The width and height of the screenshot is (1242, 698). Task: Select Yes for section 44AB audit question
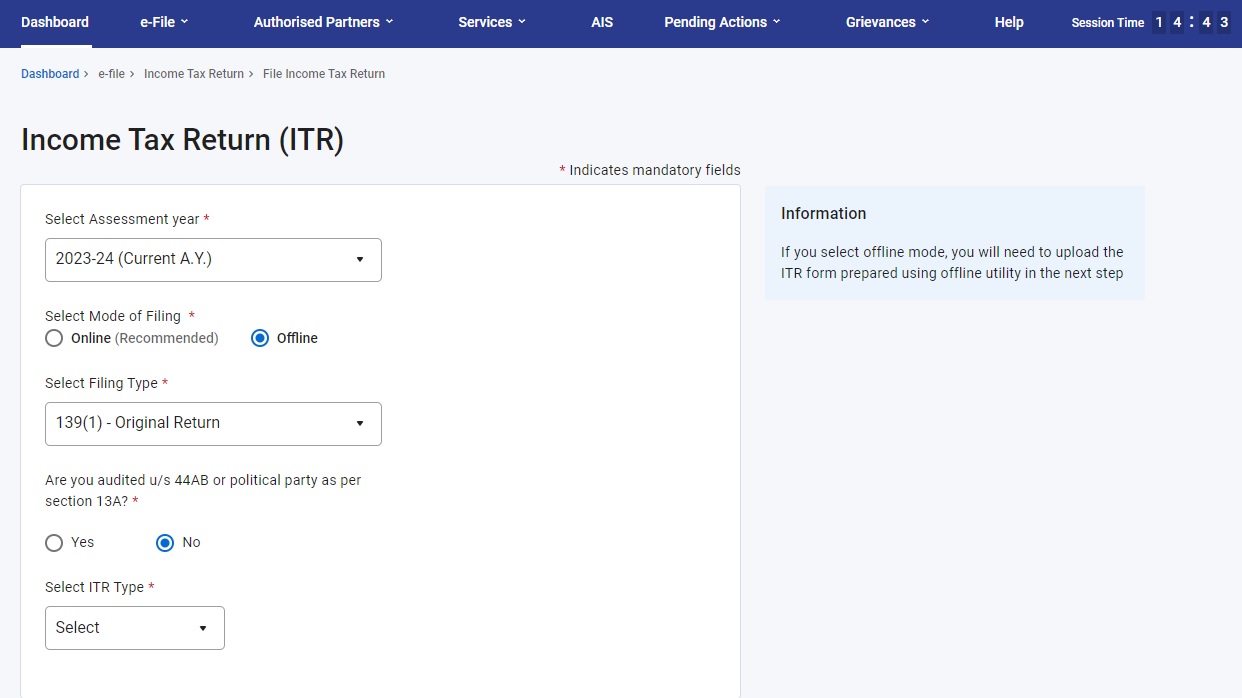pos(54,542)
